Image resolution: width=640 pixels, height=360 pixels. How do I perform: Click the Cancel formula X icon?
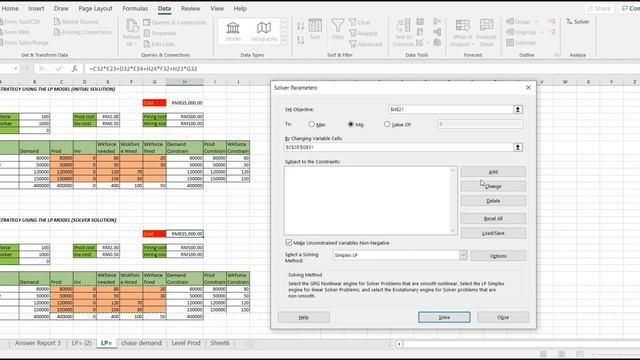tap(42, 69)
